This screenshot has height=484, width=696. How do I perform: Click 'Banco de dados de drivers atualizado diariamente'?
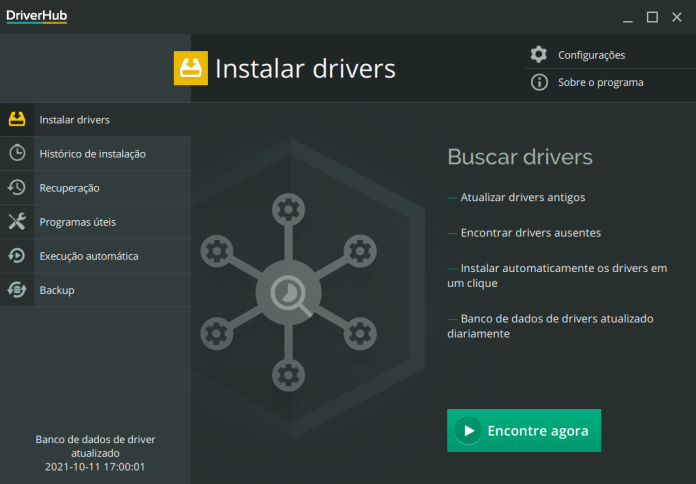pos(550,326)
